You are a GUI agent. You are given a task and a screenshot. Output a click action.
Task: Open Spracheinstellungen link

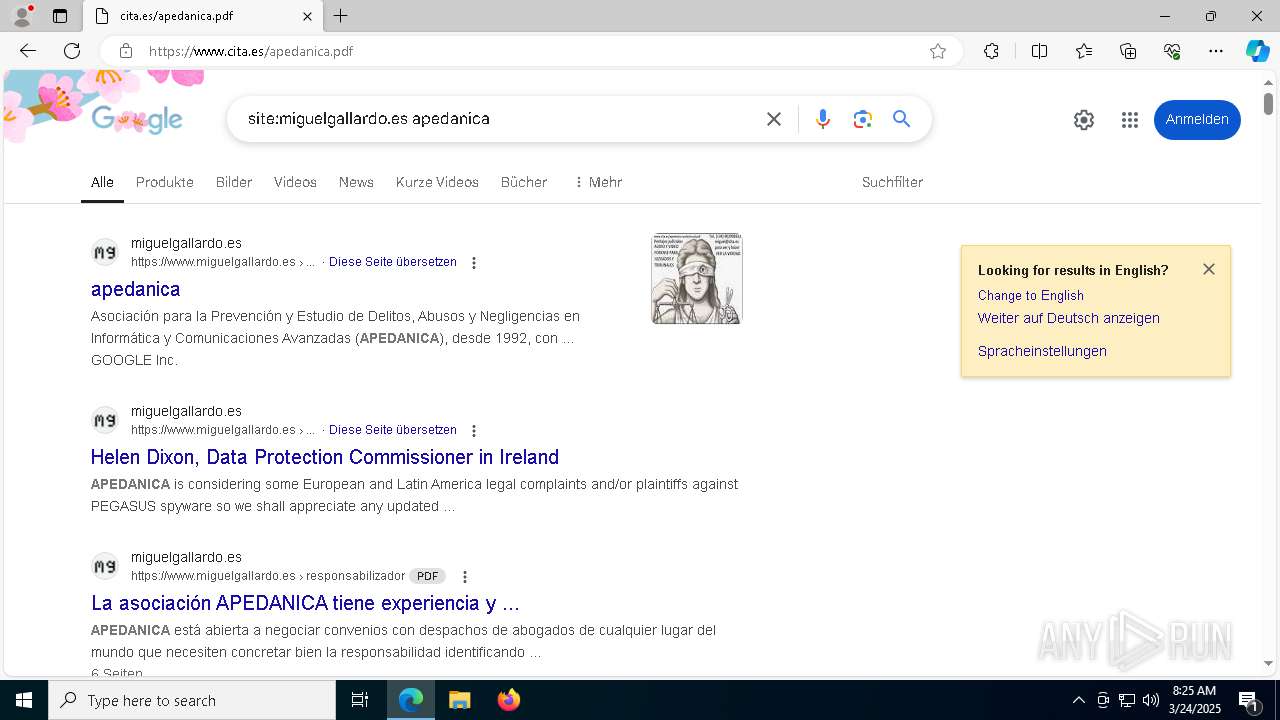pos(1042,351)
